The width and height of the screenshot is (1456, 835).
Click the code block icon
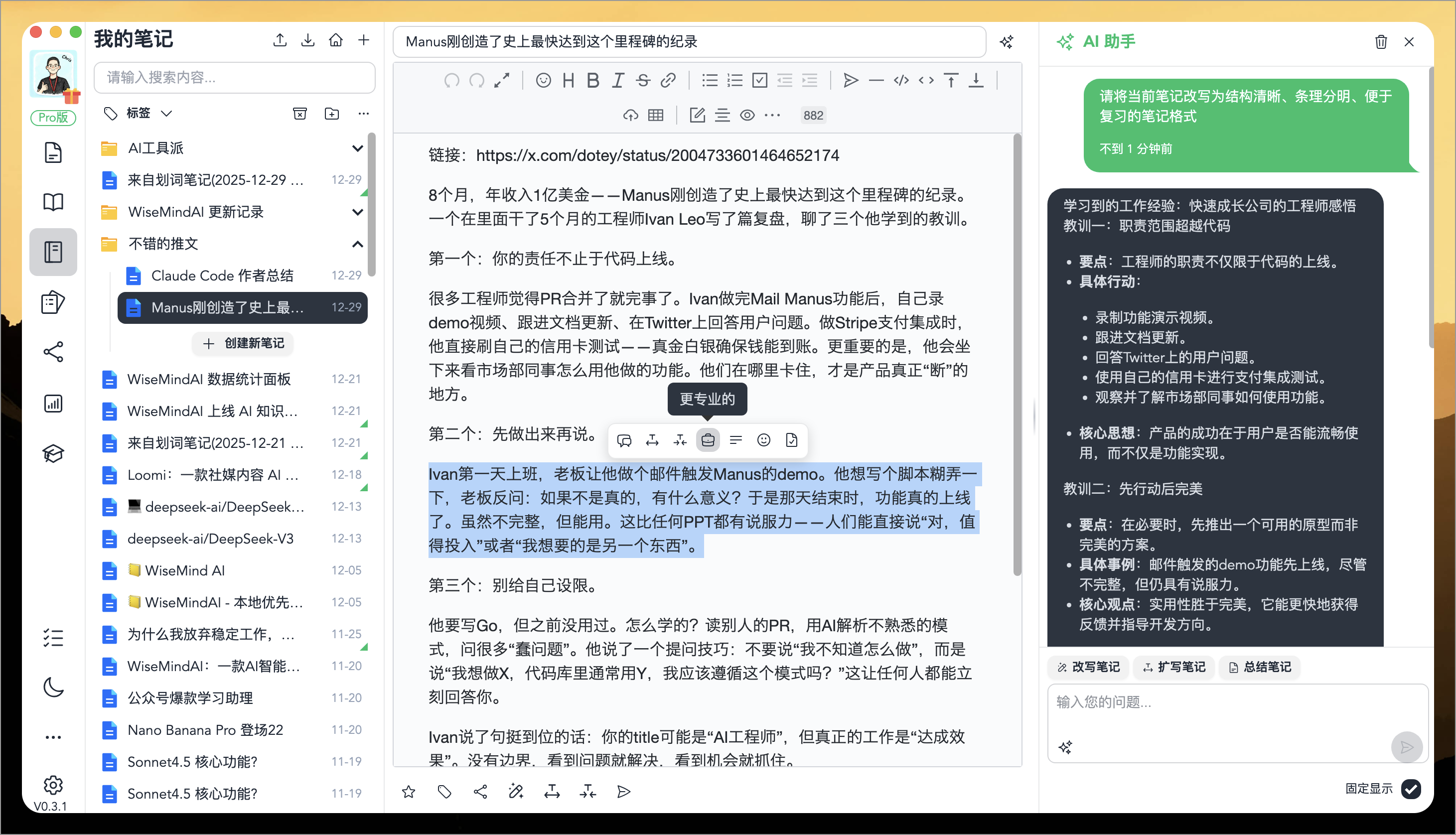click(x=901, y=80)
